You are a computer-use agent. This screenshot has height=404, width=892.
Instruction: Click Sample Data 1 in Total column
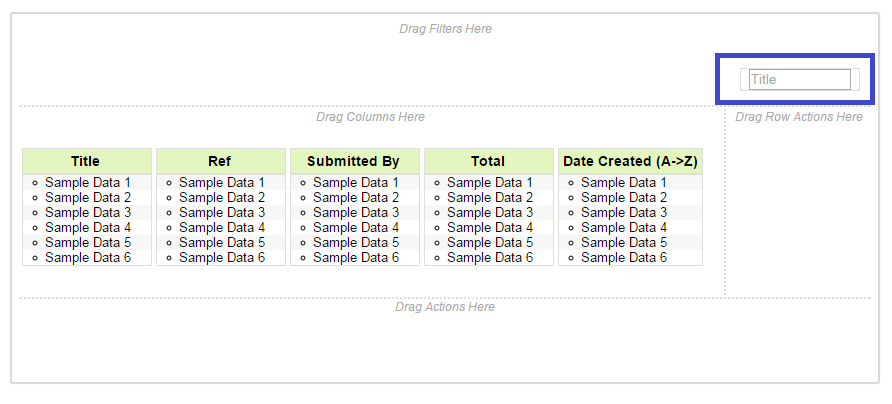coord(490,182)
